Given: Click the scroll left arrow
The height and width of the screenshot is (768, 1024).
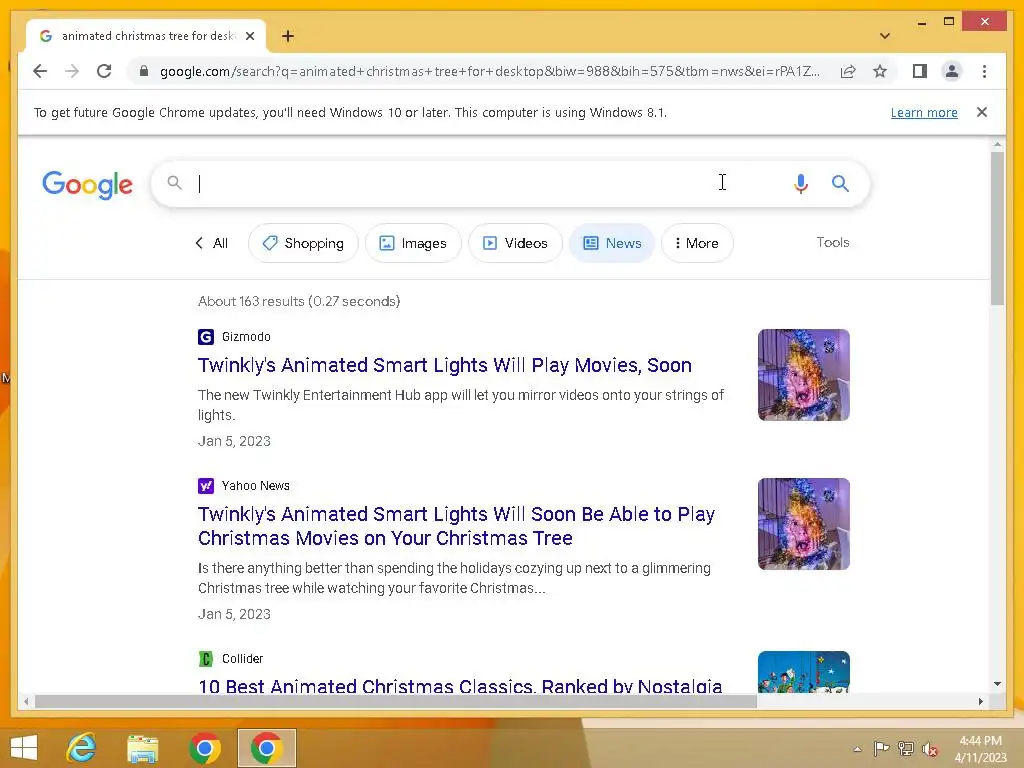Looking at the screenshot, I should [26, 702].
